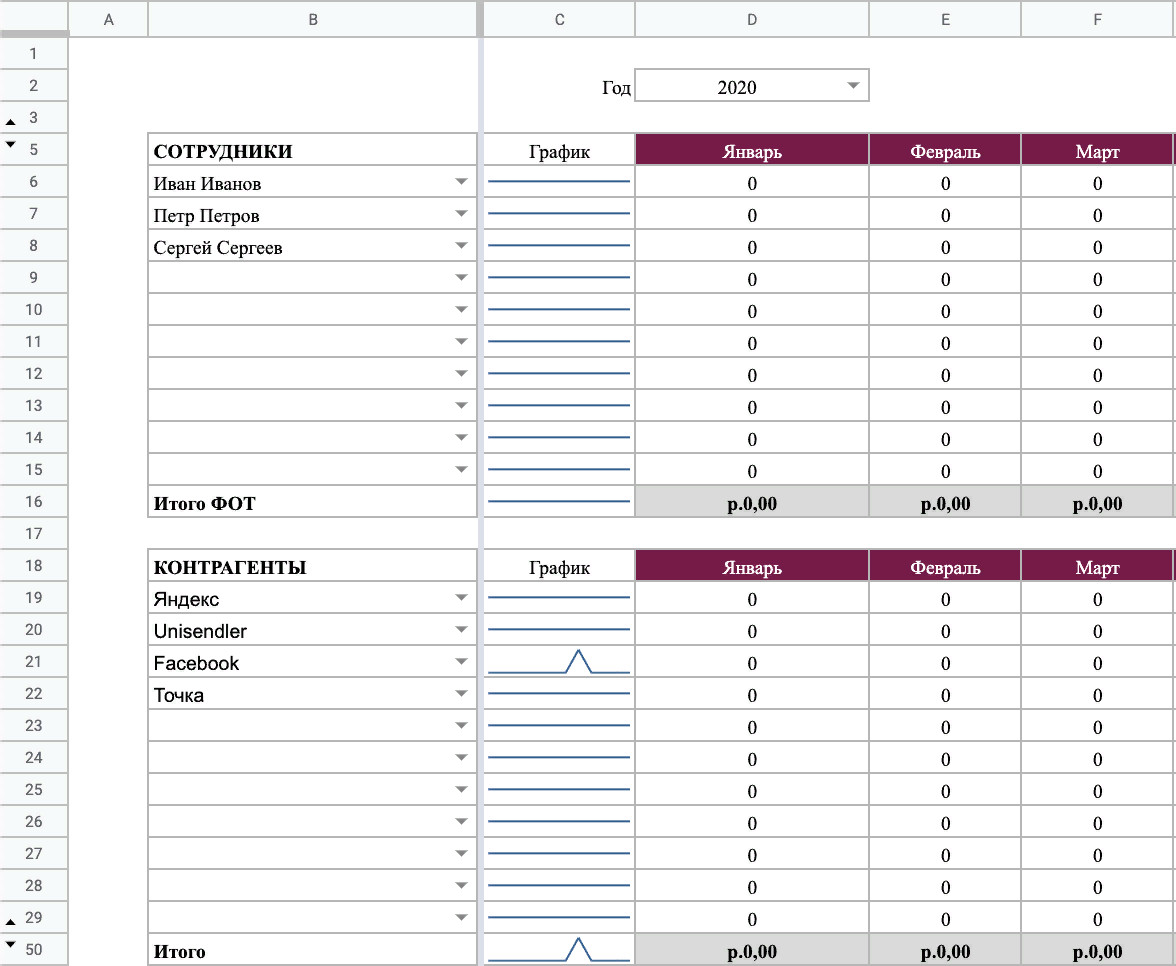Viewport: 1176px width, 966px height.
Task: Click March value for Facebook
Action: click(1097, 662)
